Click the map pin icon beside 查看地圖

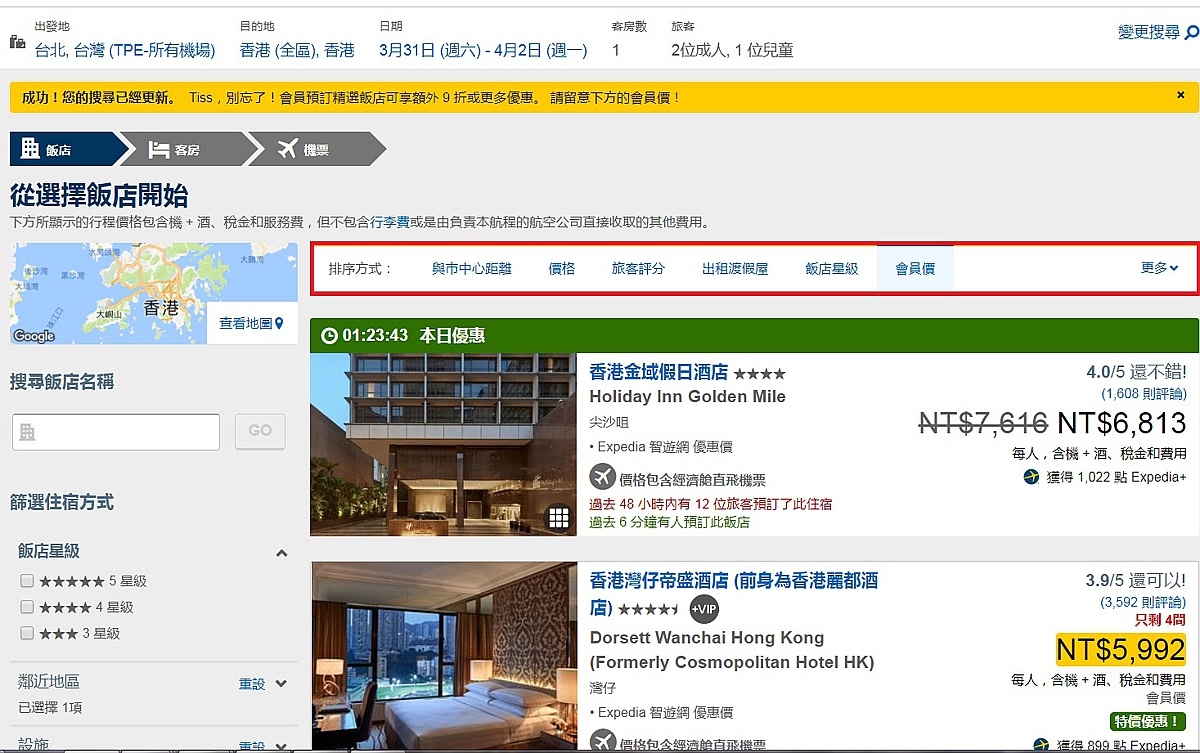click(x=279, y=323)
